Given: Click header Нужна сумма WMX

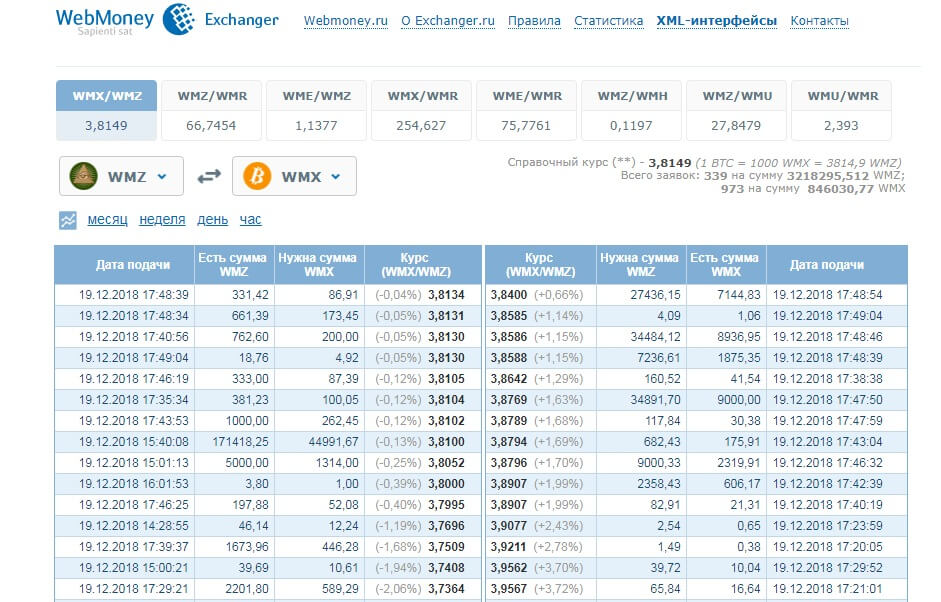Looking at the screenshot, I should (x=318, y=265).
